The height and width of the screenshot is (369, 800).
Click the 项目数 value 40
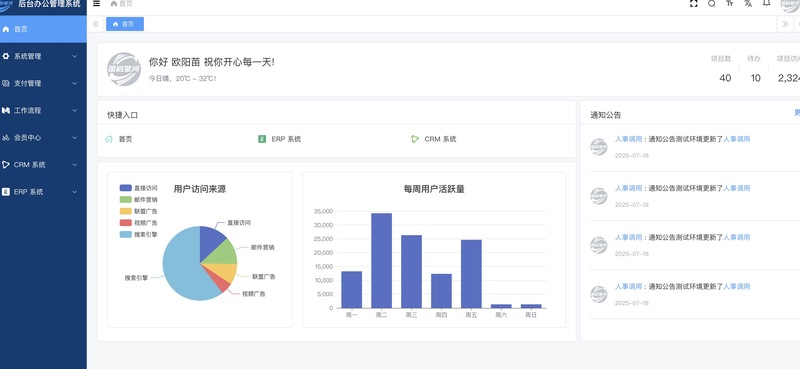[725, 78]
